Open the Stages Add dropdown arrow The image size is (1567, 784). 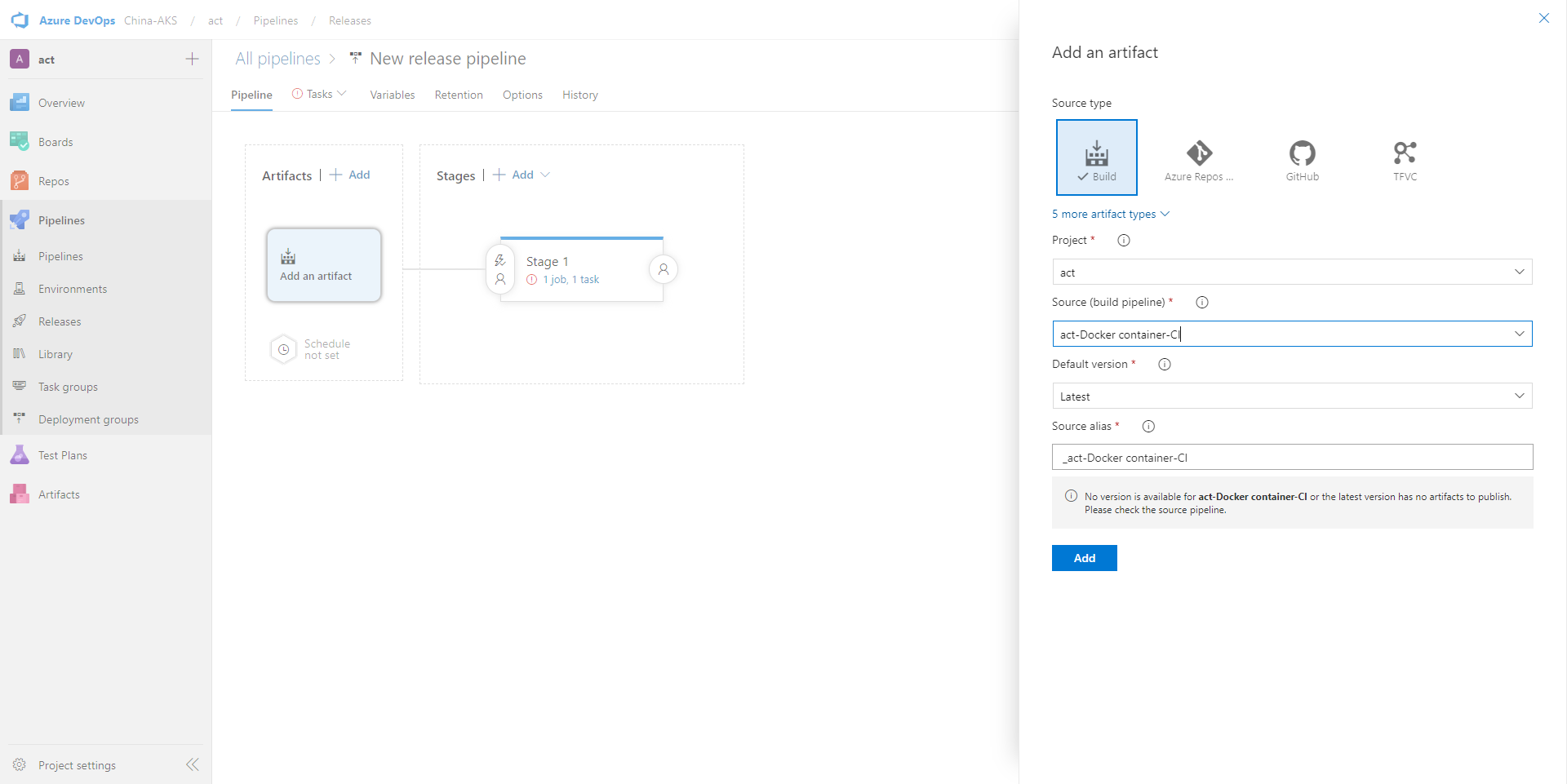coord(545,175)
